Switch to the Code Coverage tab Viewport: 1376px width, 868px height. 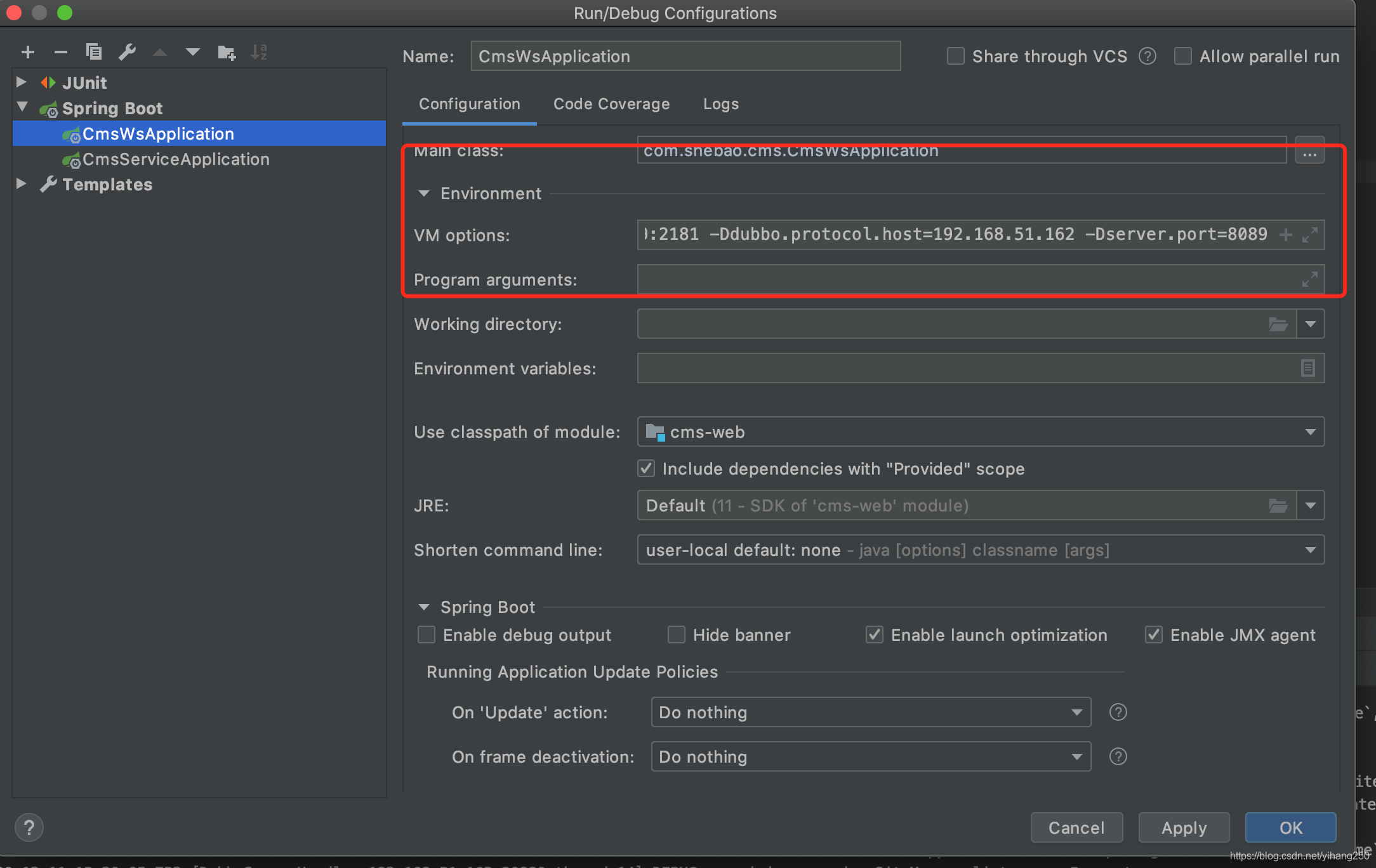tap(611, 103)
